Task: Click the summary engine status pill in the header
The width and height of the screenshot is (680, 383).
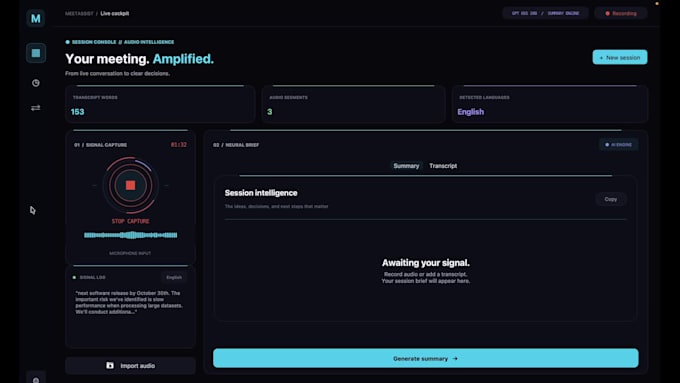Action: tap(545, 13)
